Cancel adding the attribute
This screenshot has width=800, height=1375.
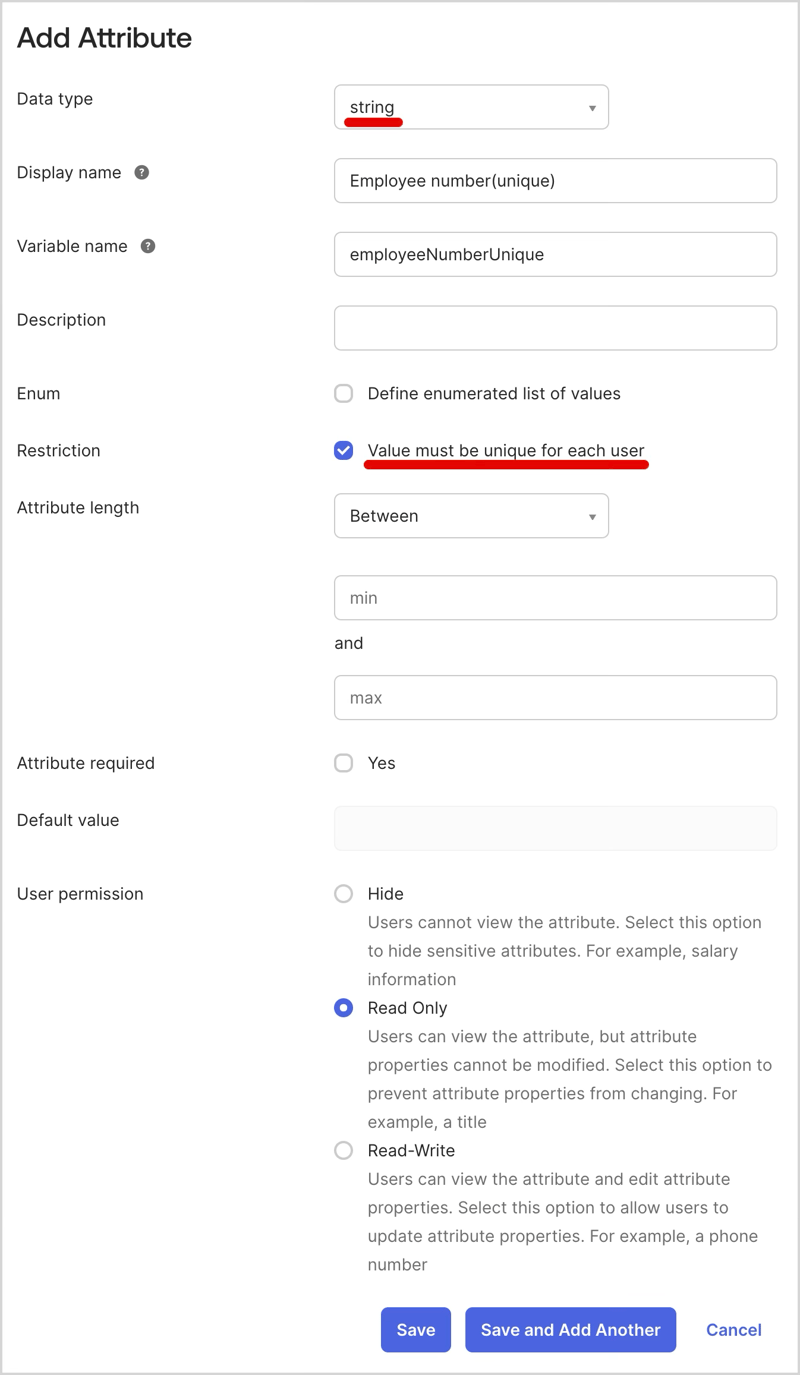pyautogui.click(x=734, y=1329)
